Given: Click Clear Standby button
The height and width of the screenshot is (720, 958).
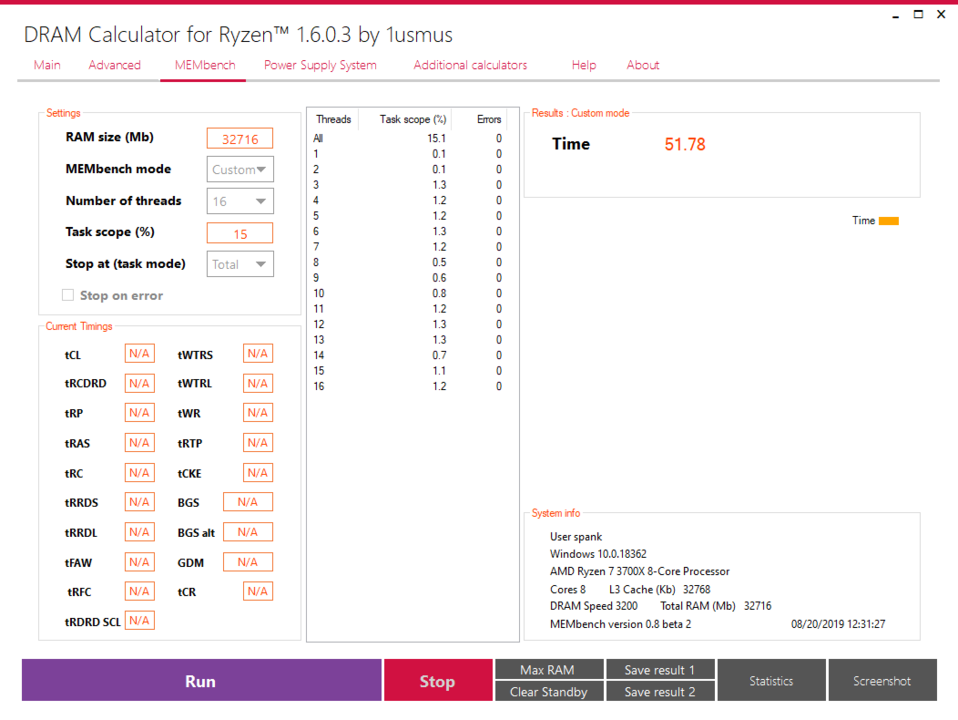Looking at the screenshot, I should point(549,691).
